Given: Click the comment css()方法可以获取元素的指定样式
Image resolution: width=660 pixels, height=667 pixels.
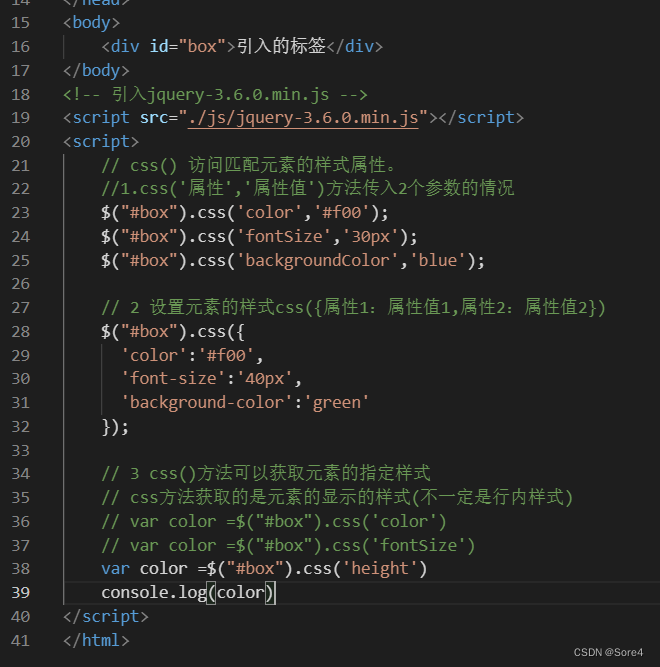Looking at the screenshot, I should pyautogui.click(x=266, y=473).
